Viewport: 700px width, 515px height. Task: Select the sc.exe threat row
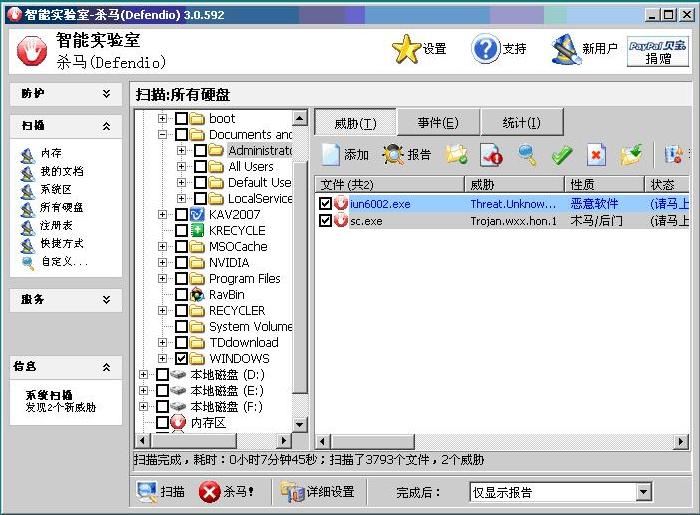(x=502, y=220)
